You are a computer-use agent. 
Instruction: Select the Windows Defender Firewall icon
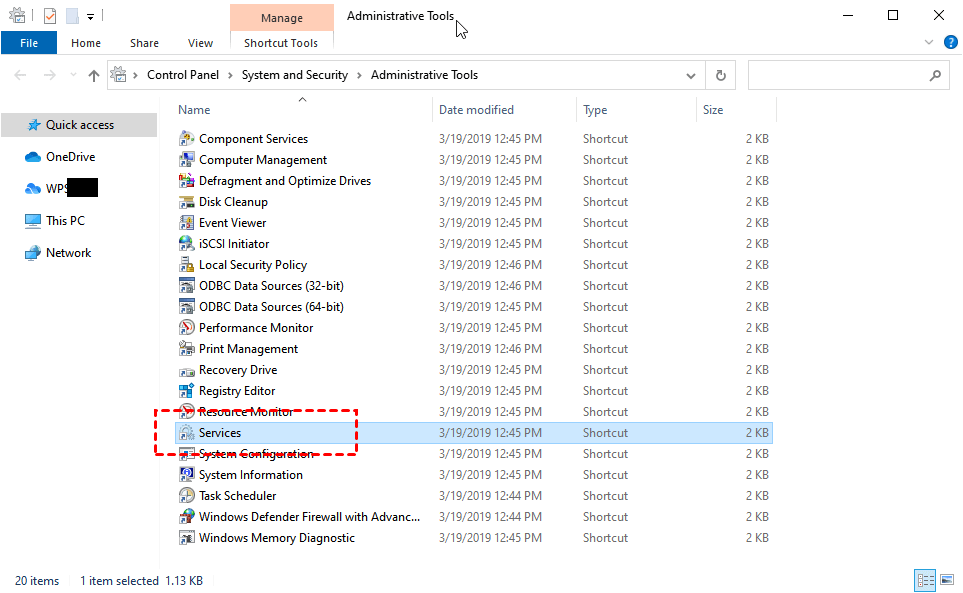[186, 517]
